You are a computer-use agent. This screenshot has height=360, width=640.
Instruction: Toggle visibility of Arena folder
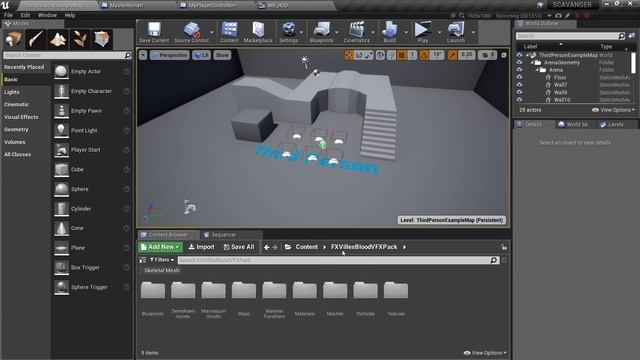click(x=519, y=70)
